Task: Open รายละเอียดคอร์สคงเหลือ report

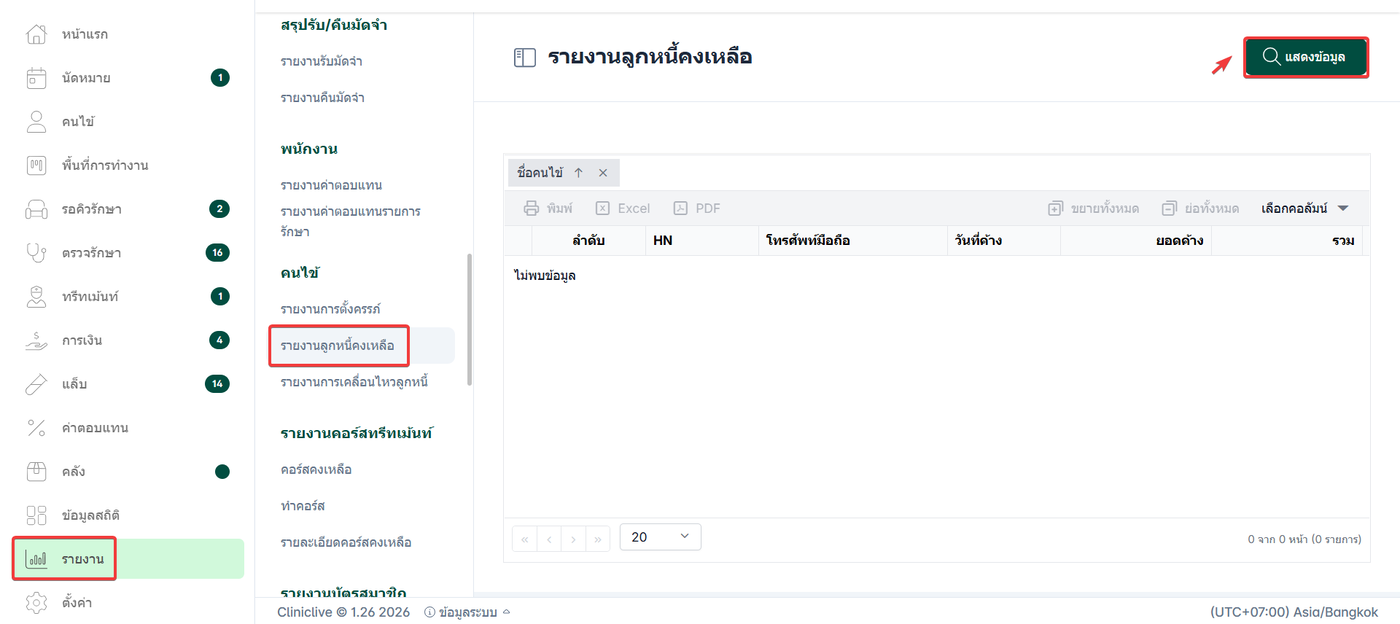Action: (346, 542)
